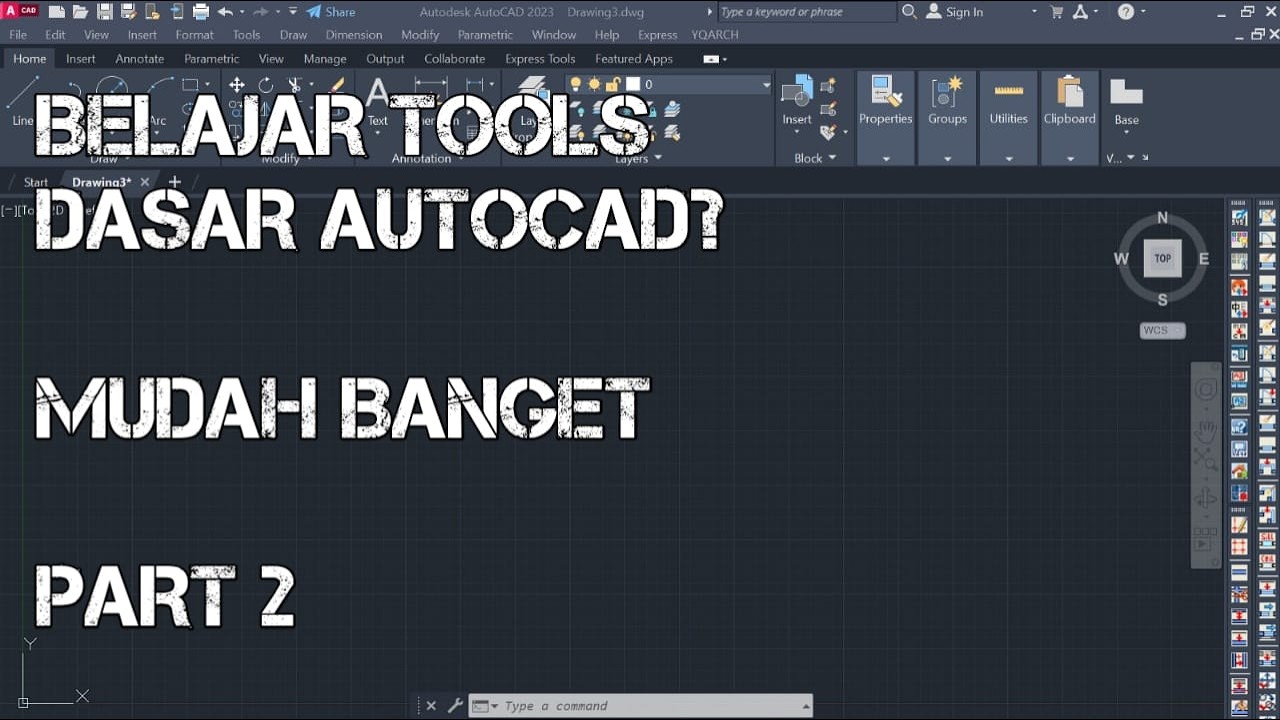Expand the Groups panel arrow
The height and width of the screenshot is (720, 1280).
[x=947, y=159]
